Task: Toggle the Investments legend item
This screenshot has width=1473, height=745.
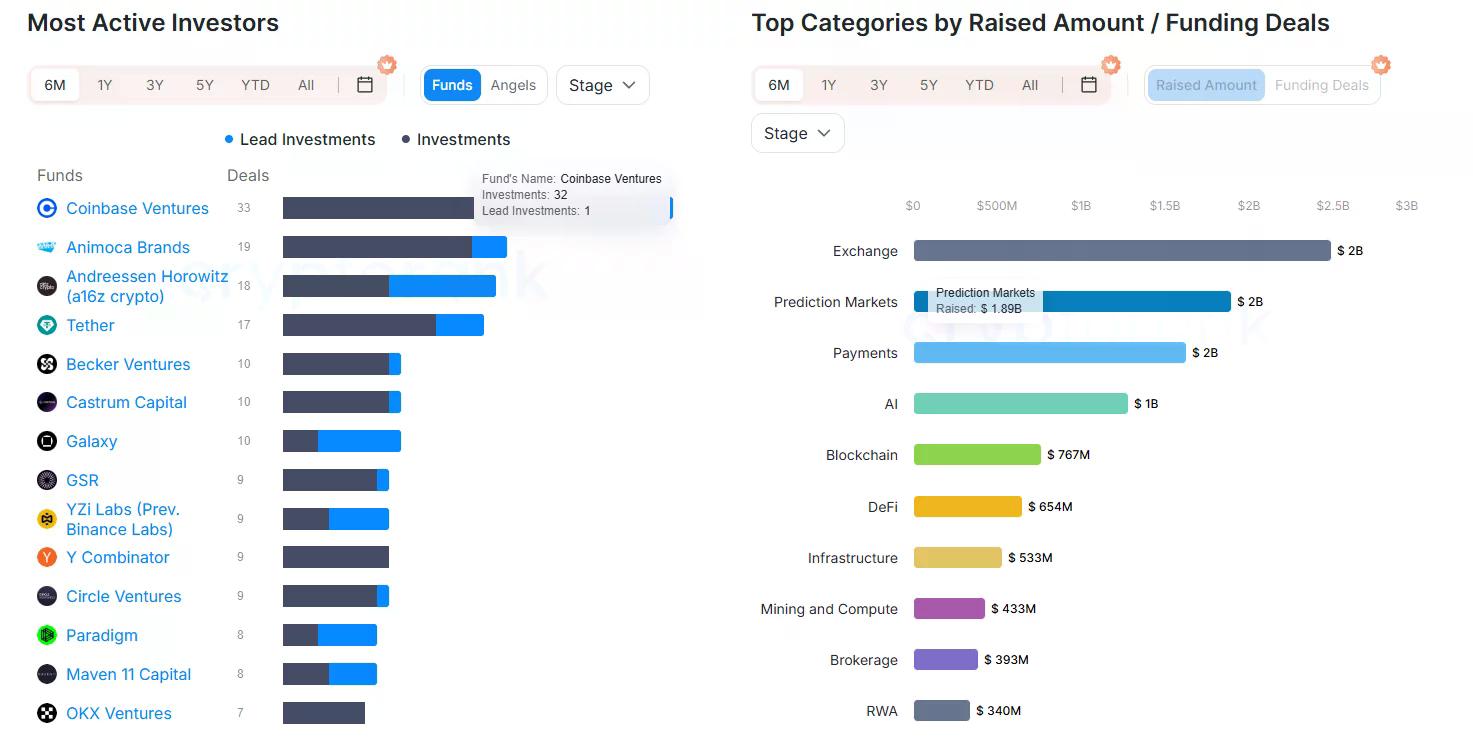Action: [456, 140]
